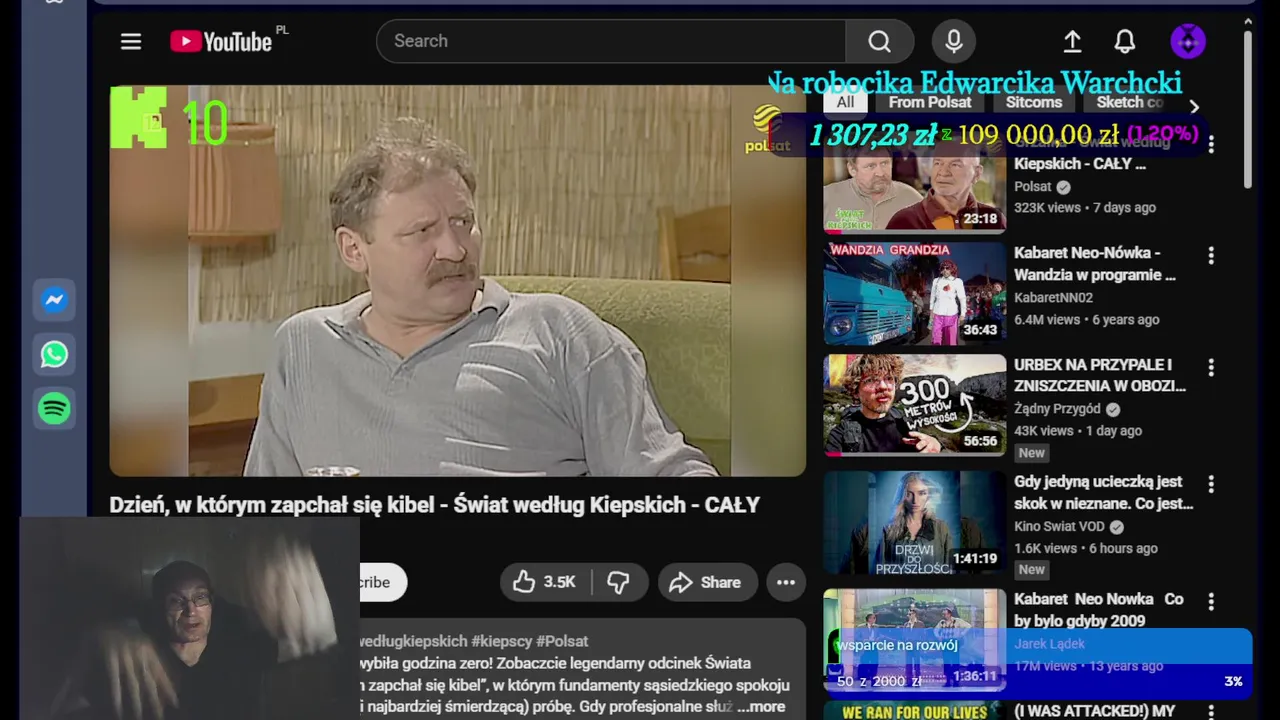1280x720 pixels.
Task: Open the KabaretNN02 channel link
Action: (x=1053, y=298)
